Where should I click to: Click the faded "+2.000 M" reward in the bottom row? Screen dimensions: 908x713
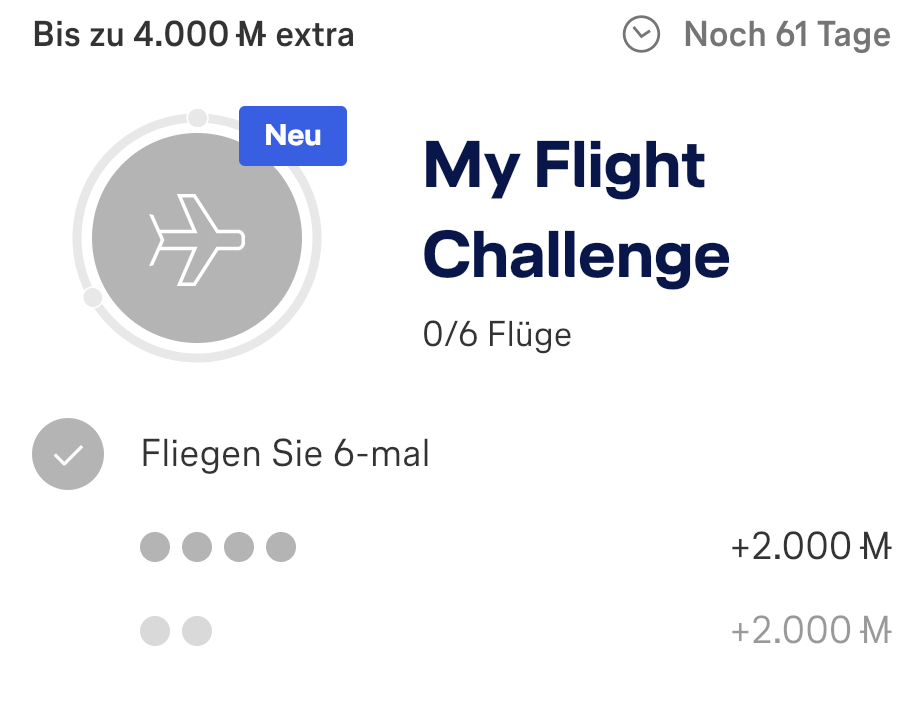point(810,631)
